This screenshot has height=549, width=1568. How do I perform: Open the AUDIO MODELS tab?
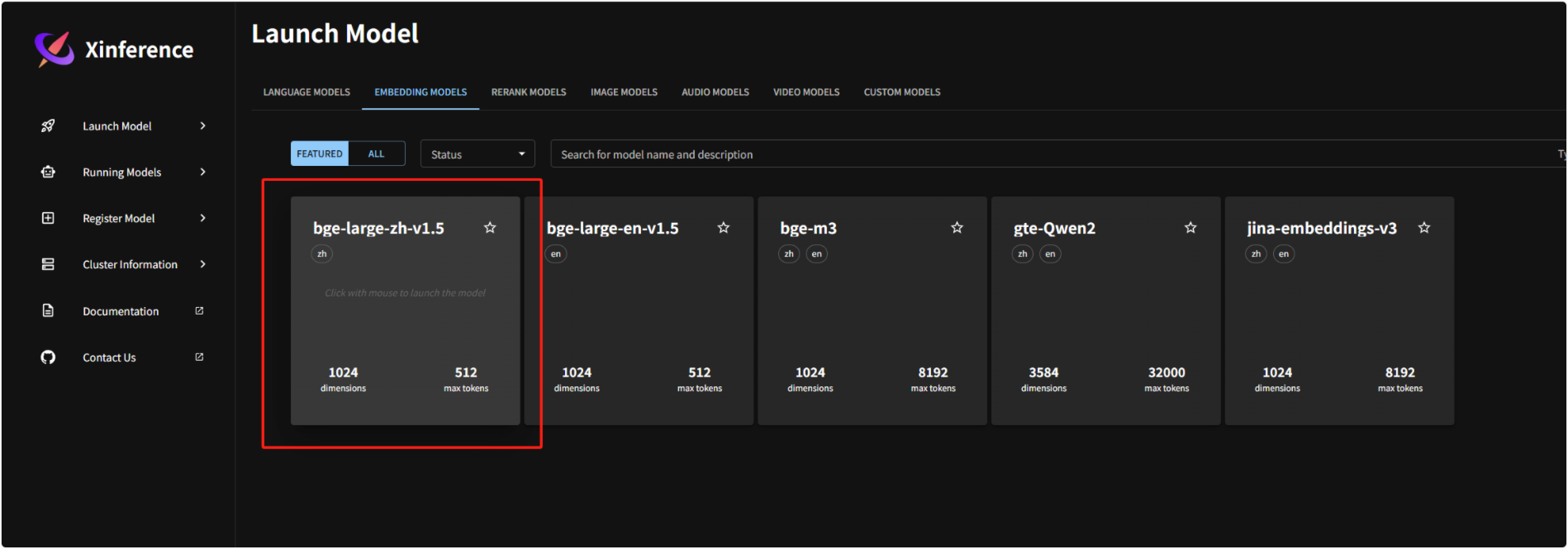(715, 92)
